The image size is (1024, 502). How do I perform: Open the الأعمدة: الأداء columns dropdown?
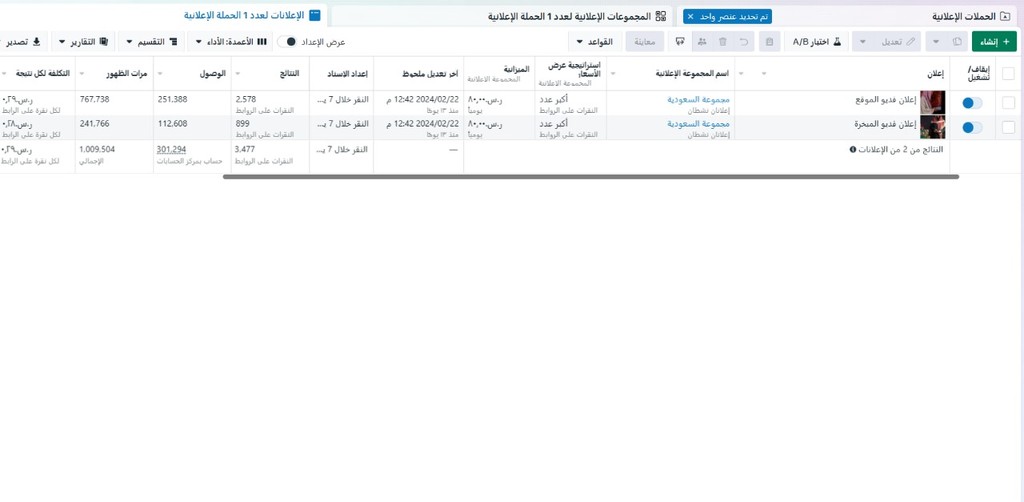(x=231, y=41)
